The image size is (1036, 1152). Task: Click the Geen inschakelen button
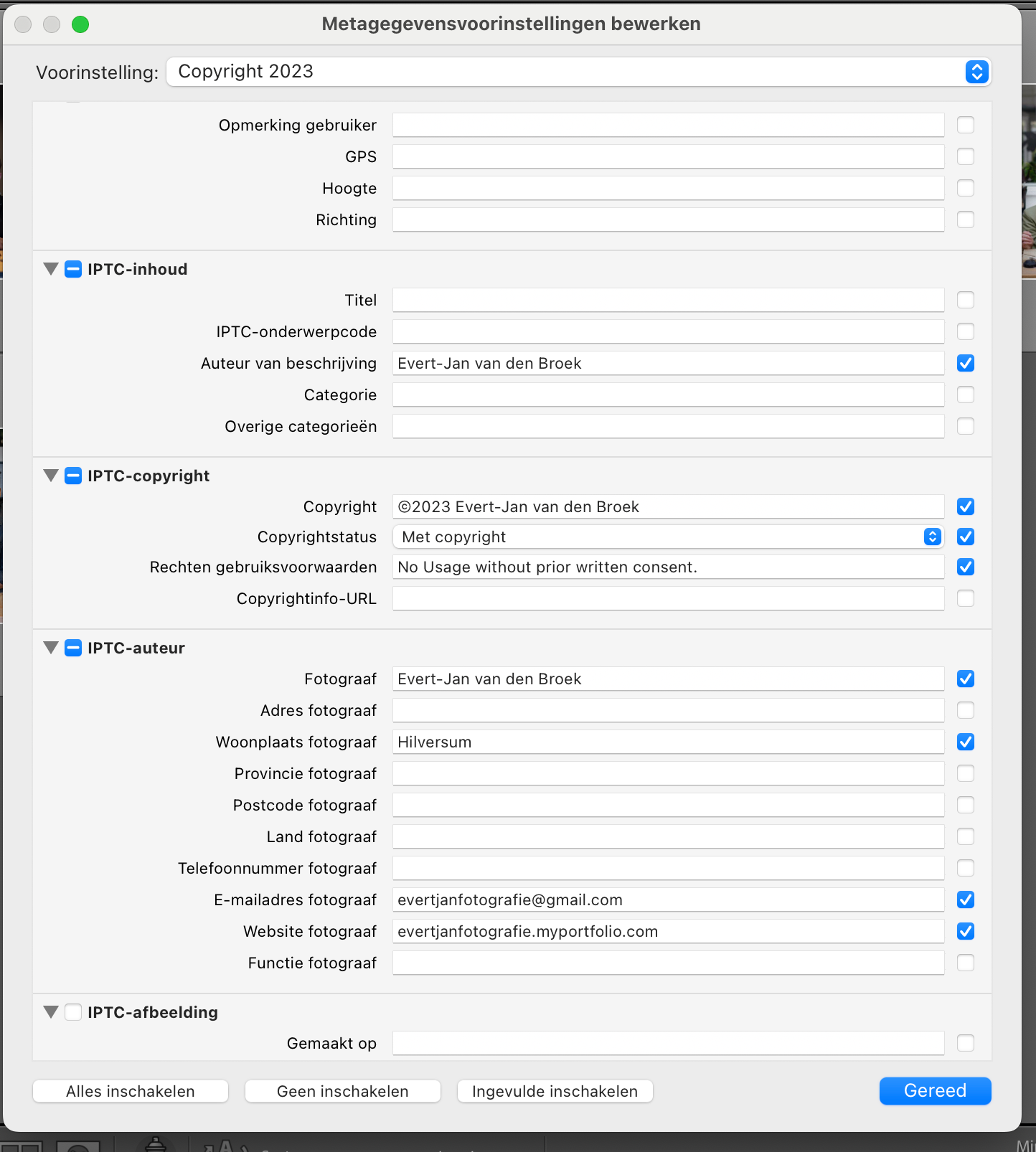[x=343, y=1091]
